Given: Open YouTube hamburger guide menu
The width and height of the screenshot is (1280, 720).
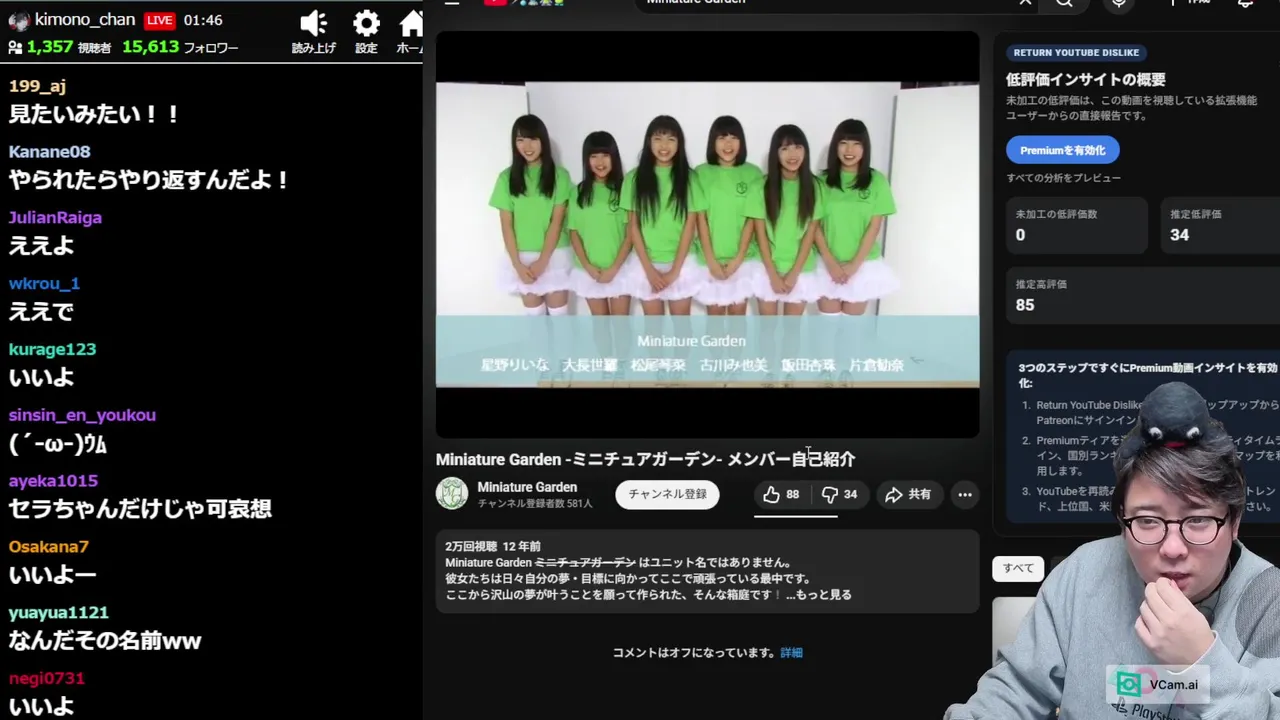Looking at the screenshot, I should click(452, 2).
